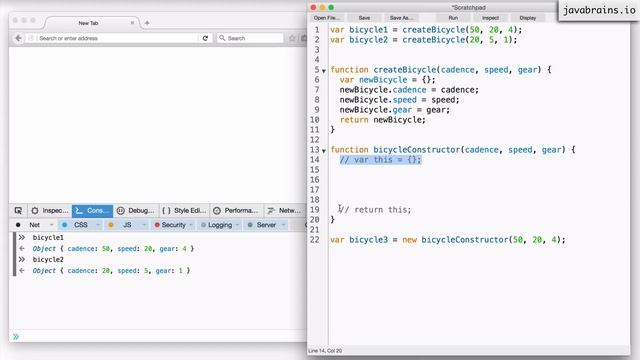Open the Logging filter dropdown arrow
This screenshot has width=640, height=360.
238,225
